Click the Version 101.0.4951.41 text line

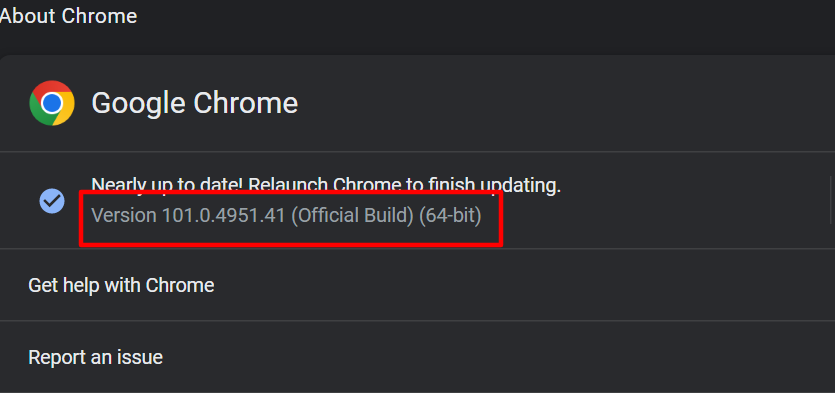point(286,216)
